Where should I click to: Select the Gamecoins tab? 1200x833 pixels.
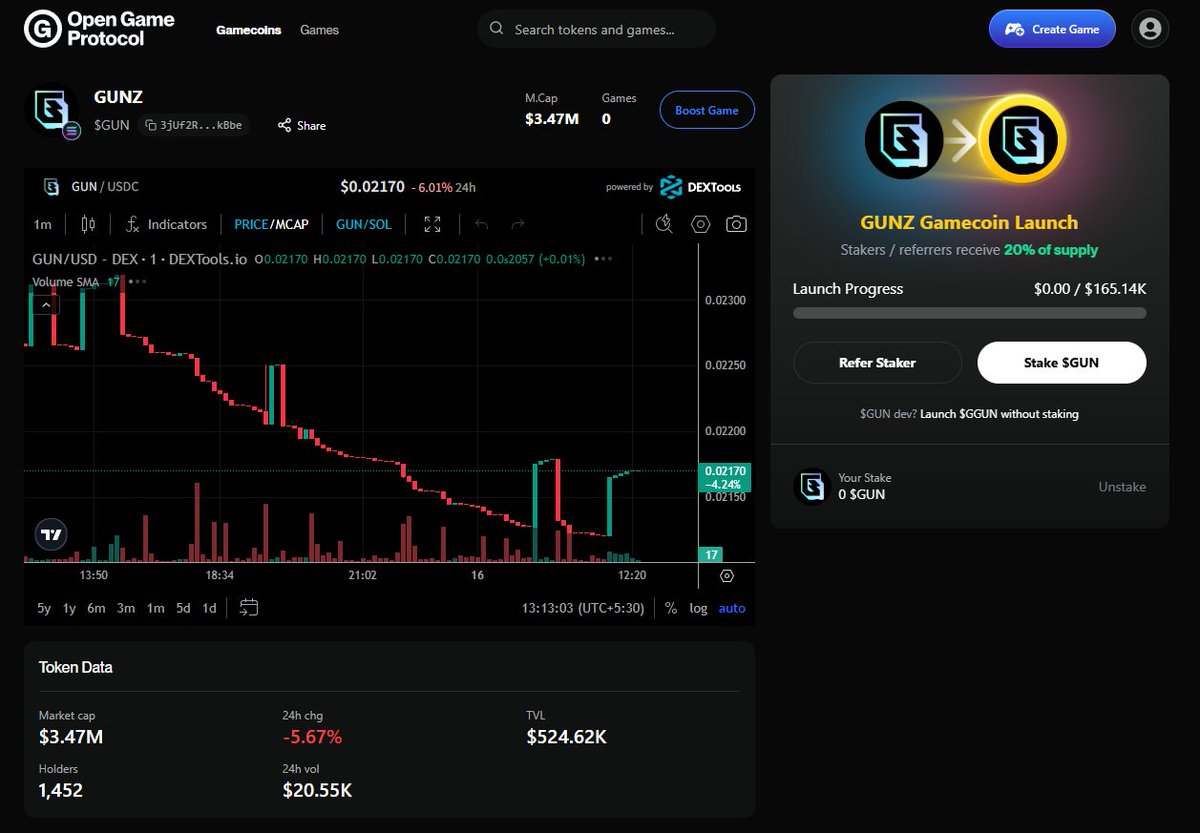[248, 29]
